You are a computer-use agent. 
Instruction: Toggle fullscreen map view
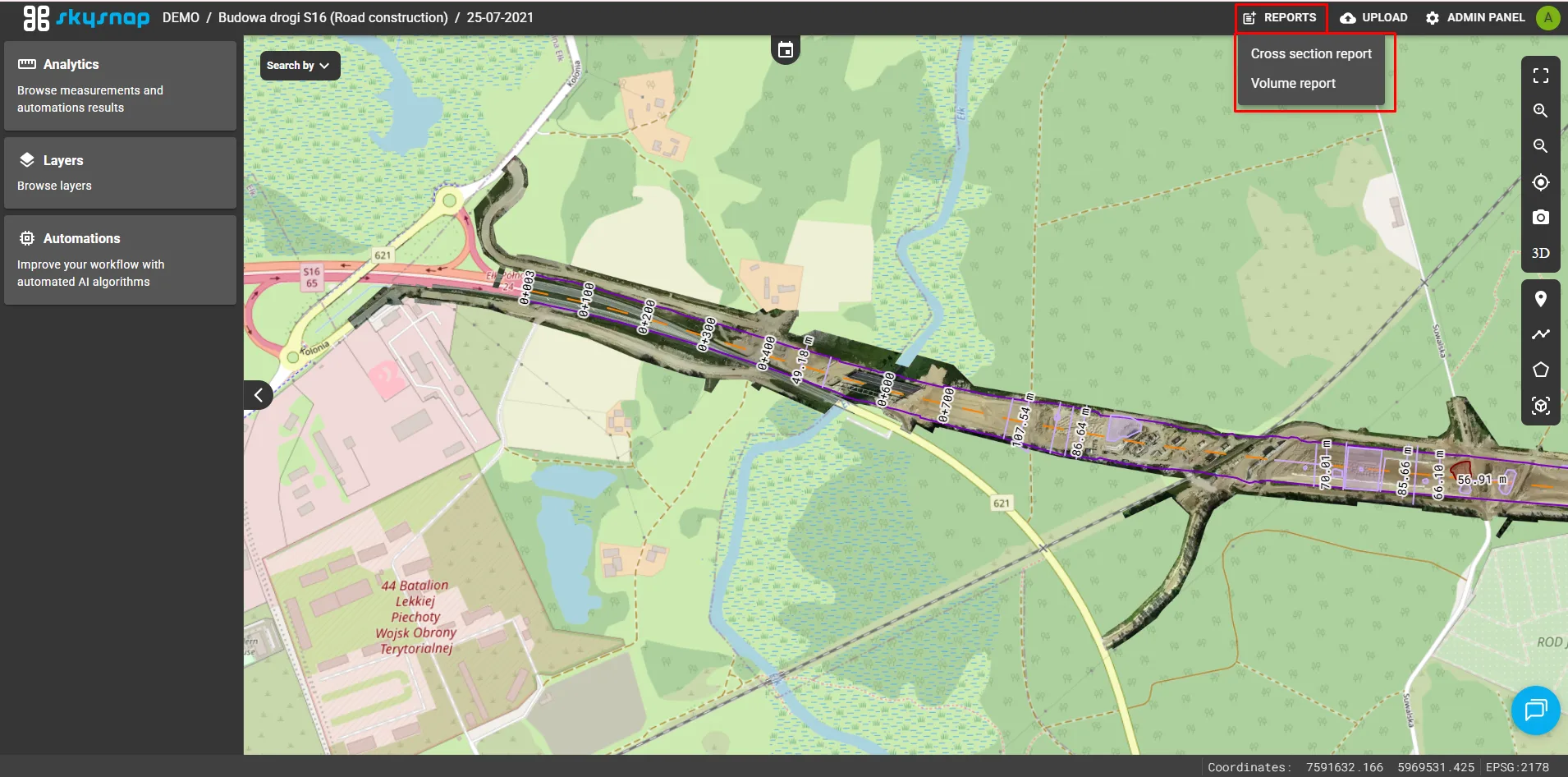pyautogui.click(x=1540, y=76)
